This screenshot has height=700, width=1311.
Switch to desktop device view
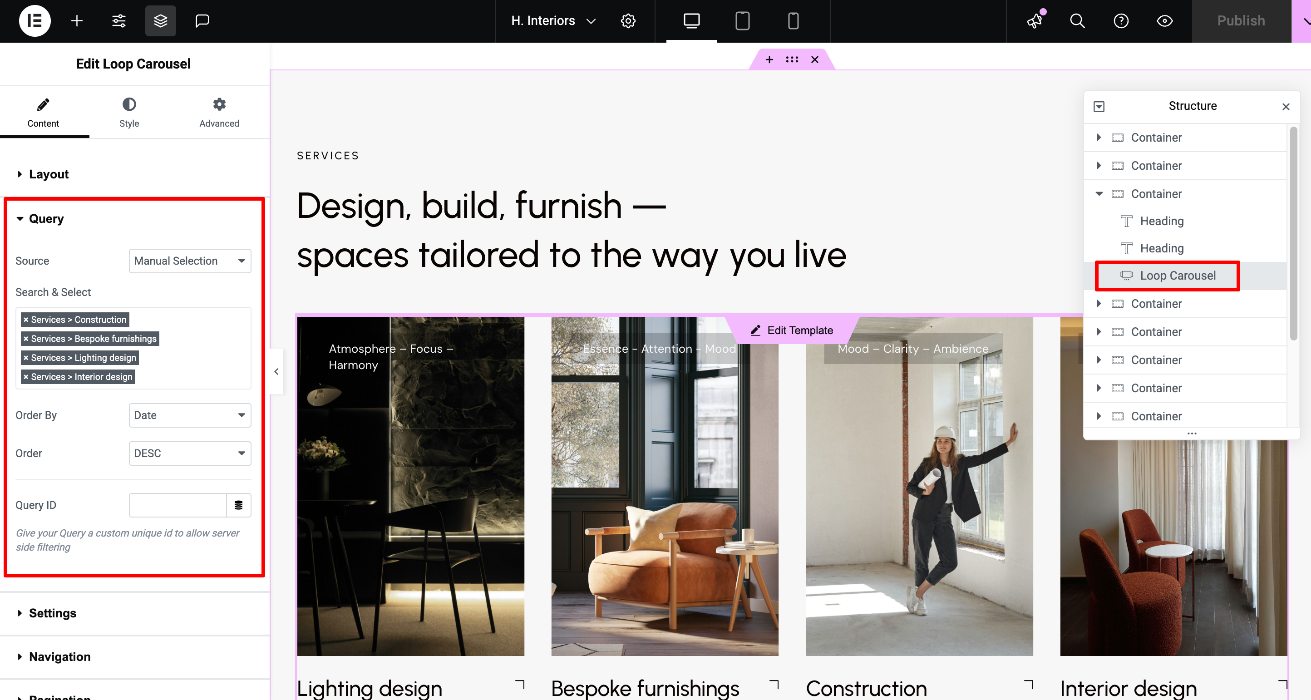click(691, 20)
